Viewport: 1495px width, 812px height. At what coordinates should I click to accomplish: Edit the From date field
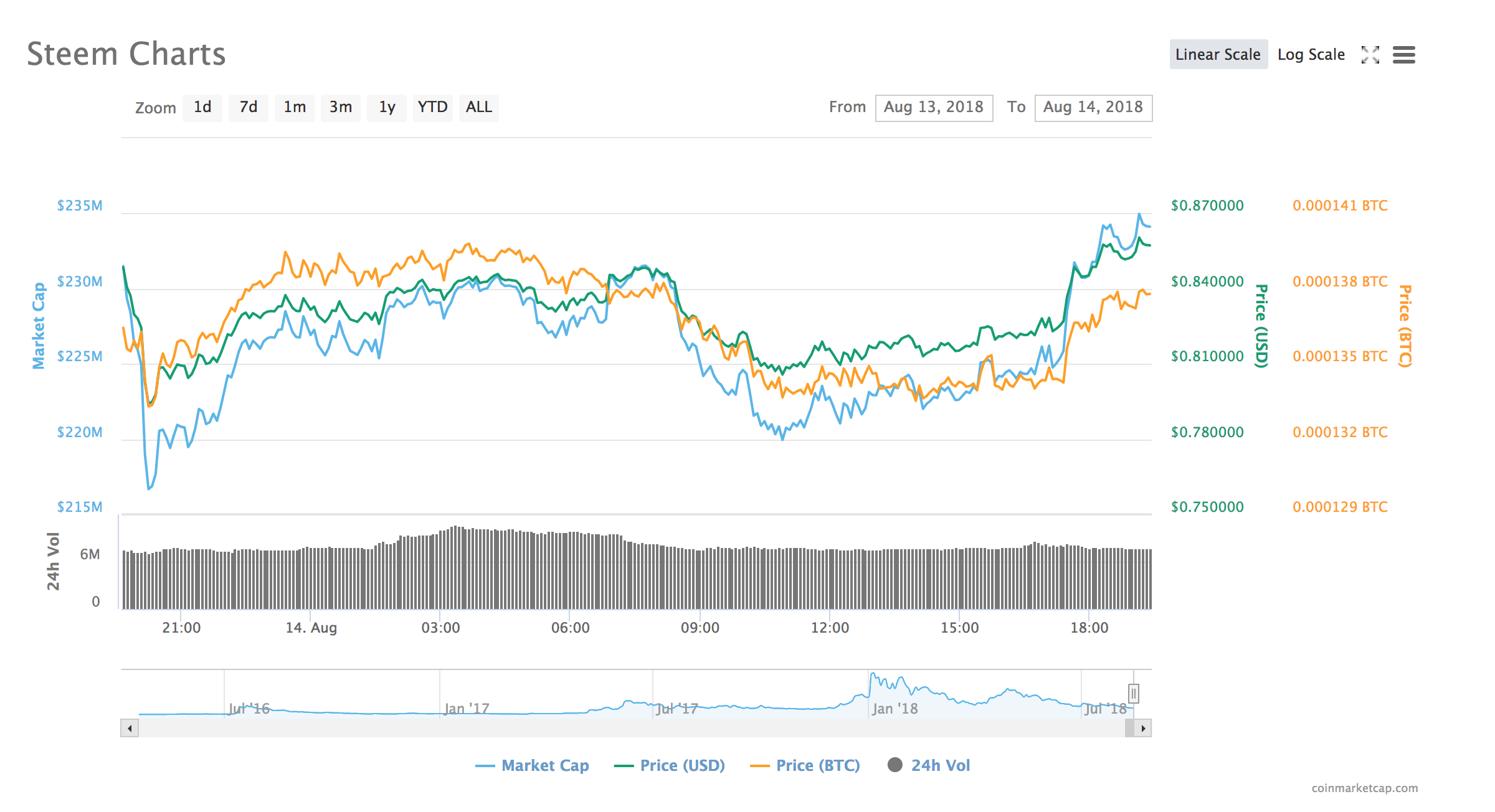pyautogui.click(x=934, y=107)
